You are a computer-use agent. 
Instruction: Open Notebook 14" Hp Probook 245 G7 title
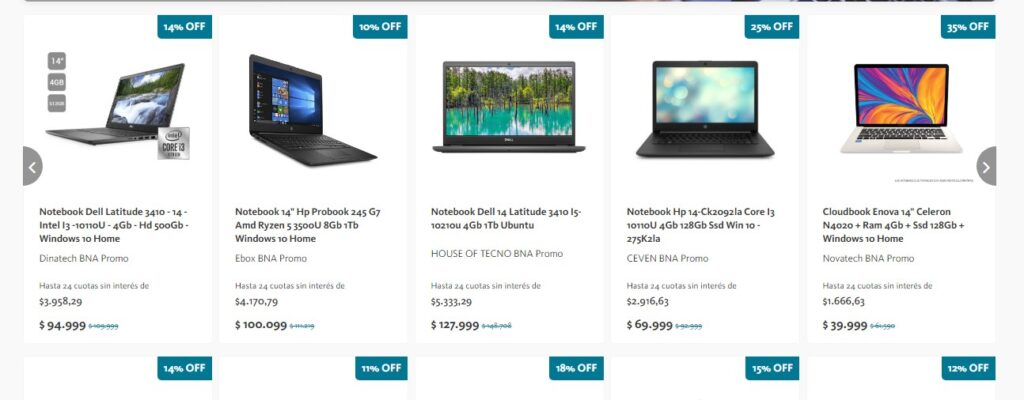(x=308, y=225)
